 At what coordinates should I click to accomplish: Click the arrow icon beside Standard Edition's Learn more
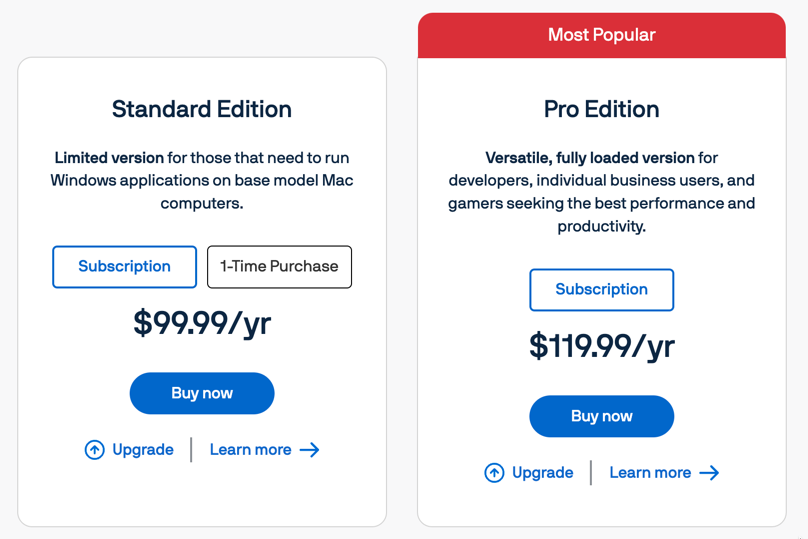310,450
